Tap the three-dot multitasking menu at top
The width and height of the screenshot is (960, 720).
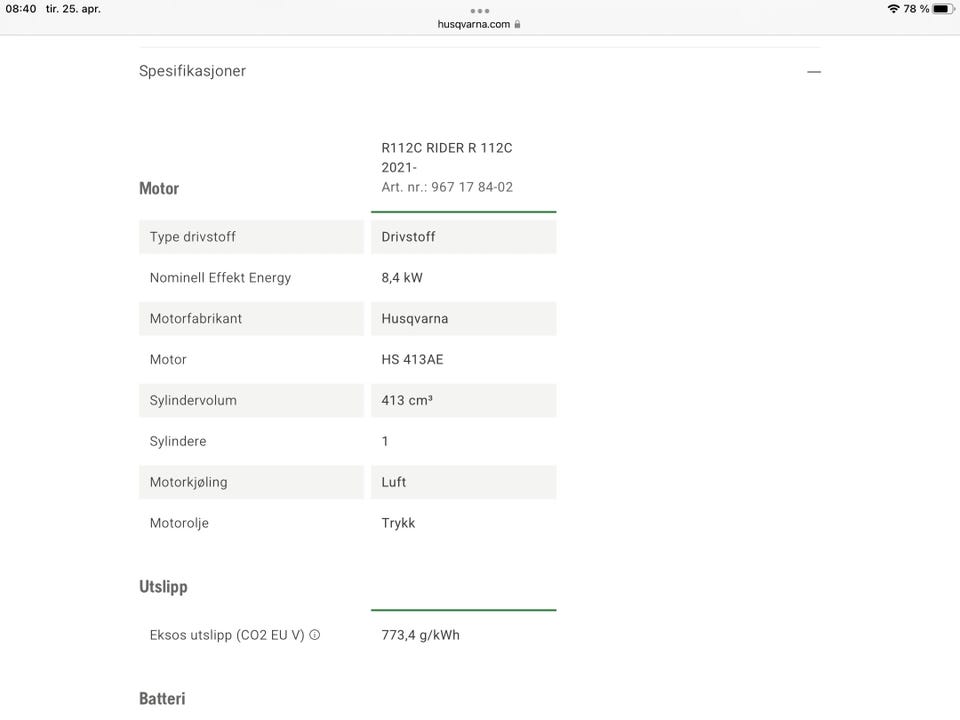[x=479, y=10]
